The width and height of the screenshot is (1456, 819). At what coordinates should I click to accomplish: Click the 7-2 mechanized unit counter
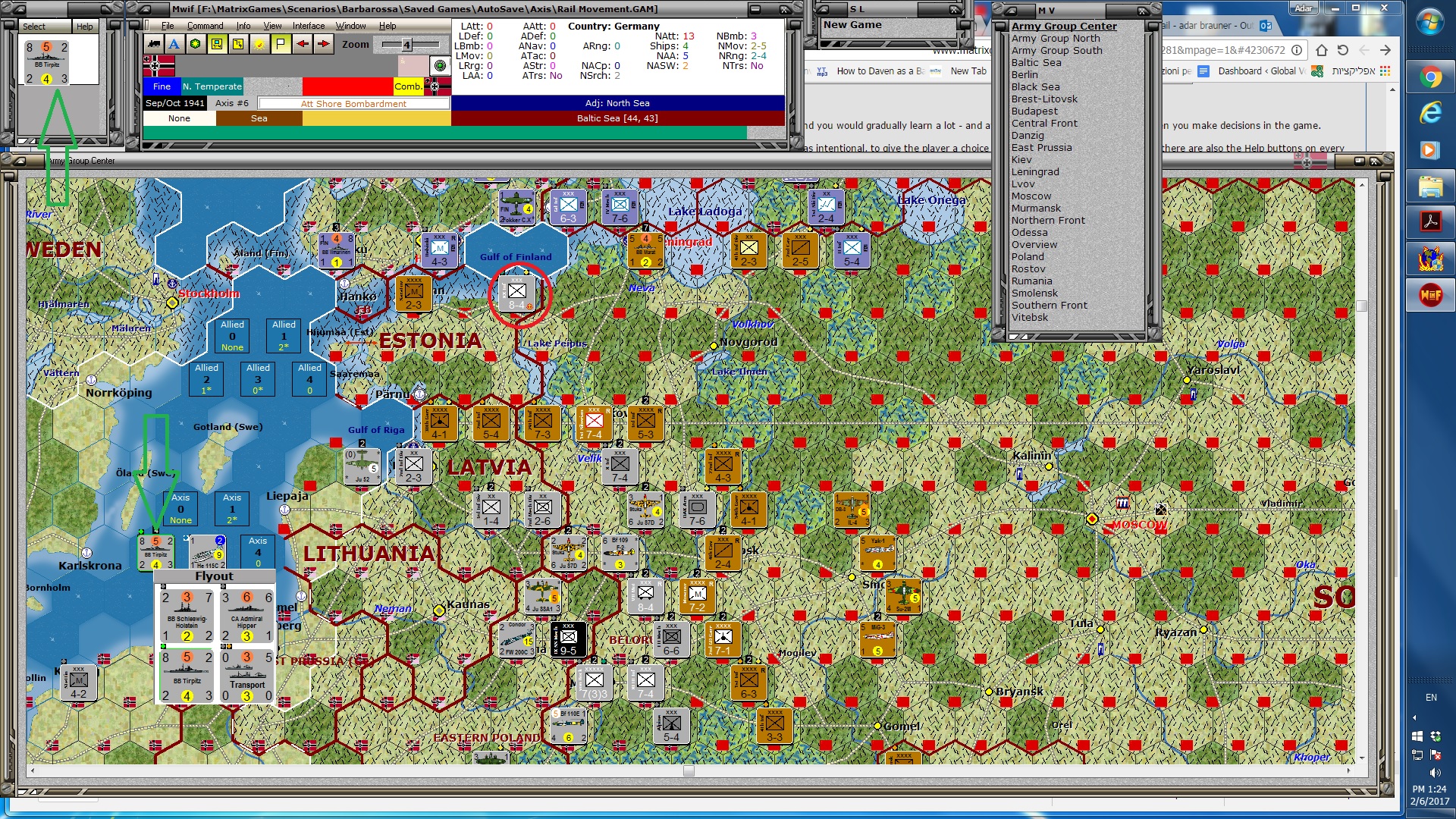coord(697,596)
